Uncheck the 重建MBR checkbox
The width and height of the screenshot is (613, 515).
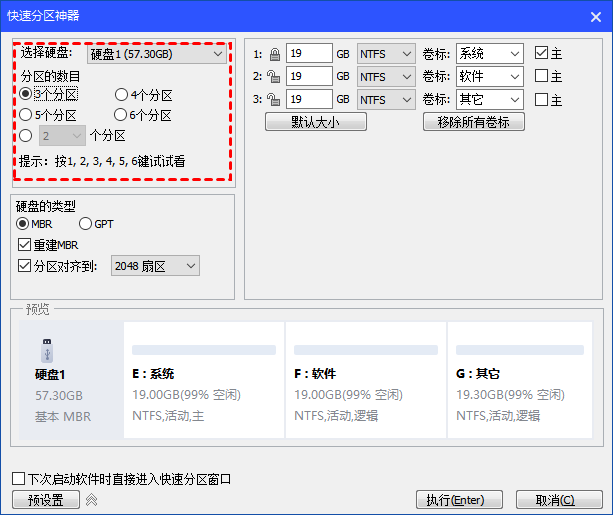(25, 245)
